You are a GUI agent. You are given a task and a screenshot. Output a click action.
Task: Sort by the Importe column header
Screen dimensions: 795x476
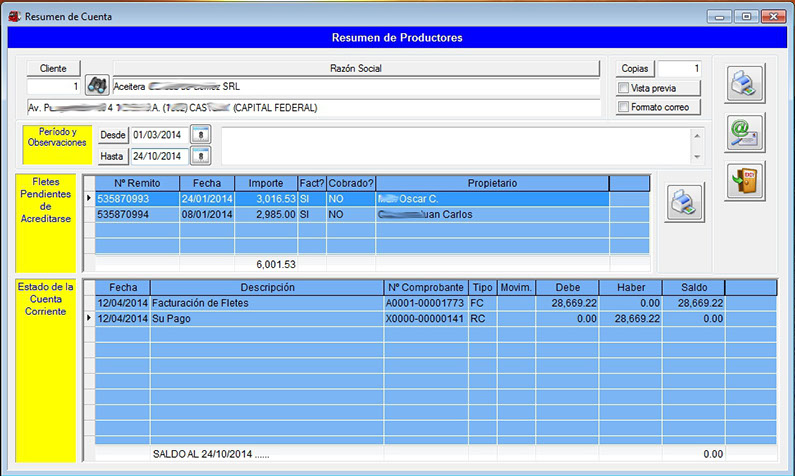pyautogui.click(x=265, y=183)
